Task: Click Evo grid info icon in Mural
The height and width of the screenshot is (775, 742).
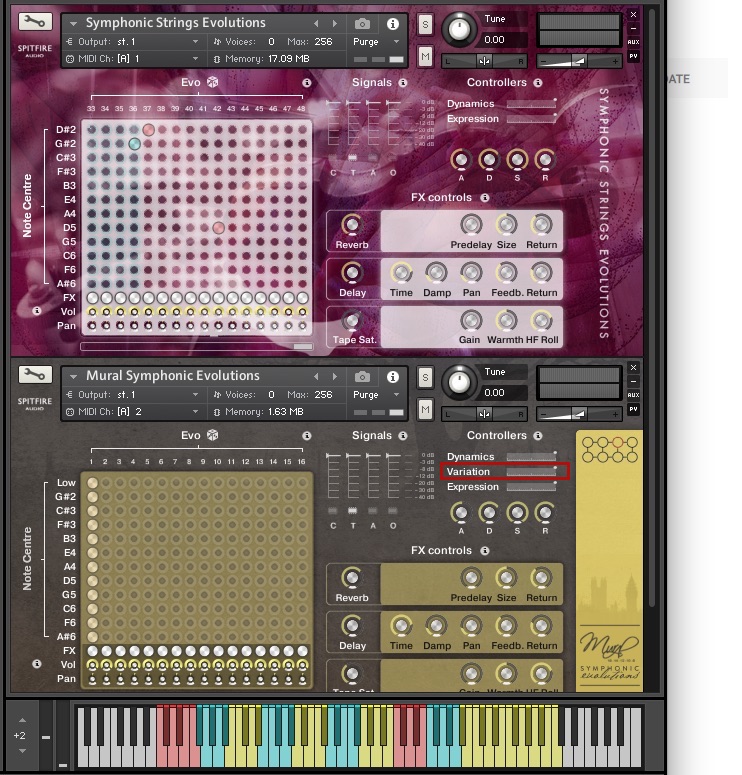Action: pos(307,436)
